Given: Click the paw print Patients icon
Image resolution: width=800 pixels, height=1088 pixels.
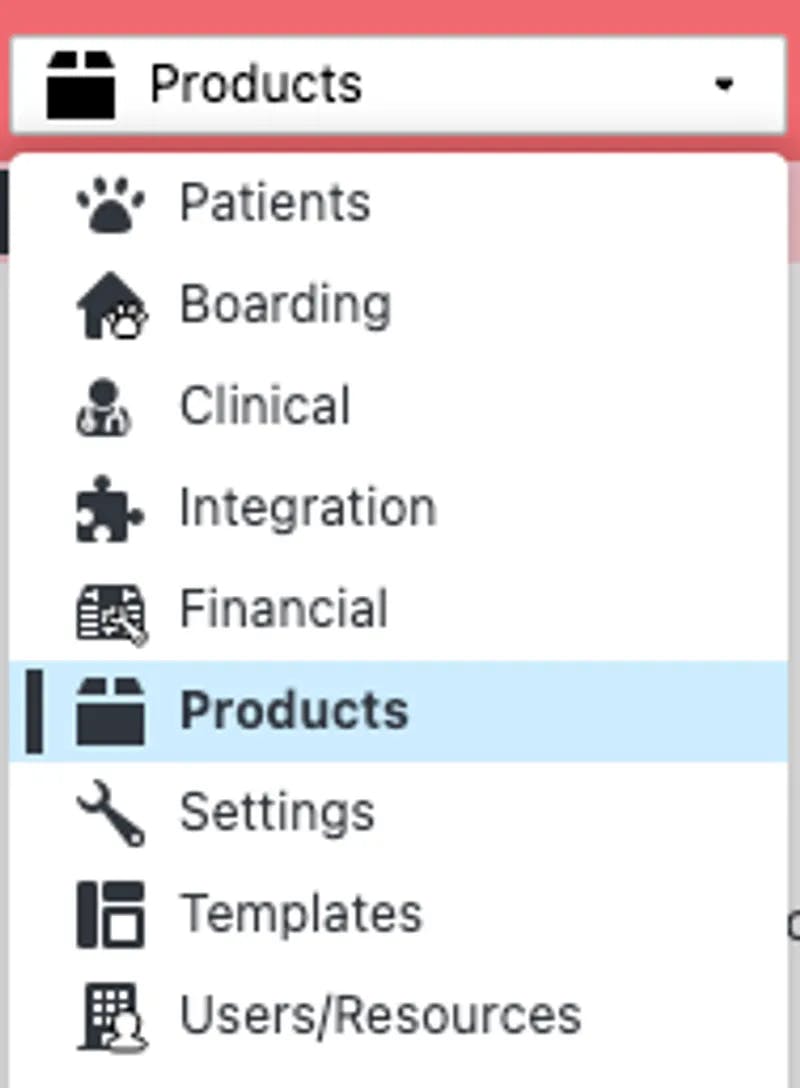Looking at the screenshot, I should click(110, 203).
